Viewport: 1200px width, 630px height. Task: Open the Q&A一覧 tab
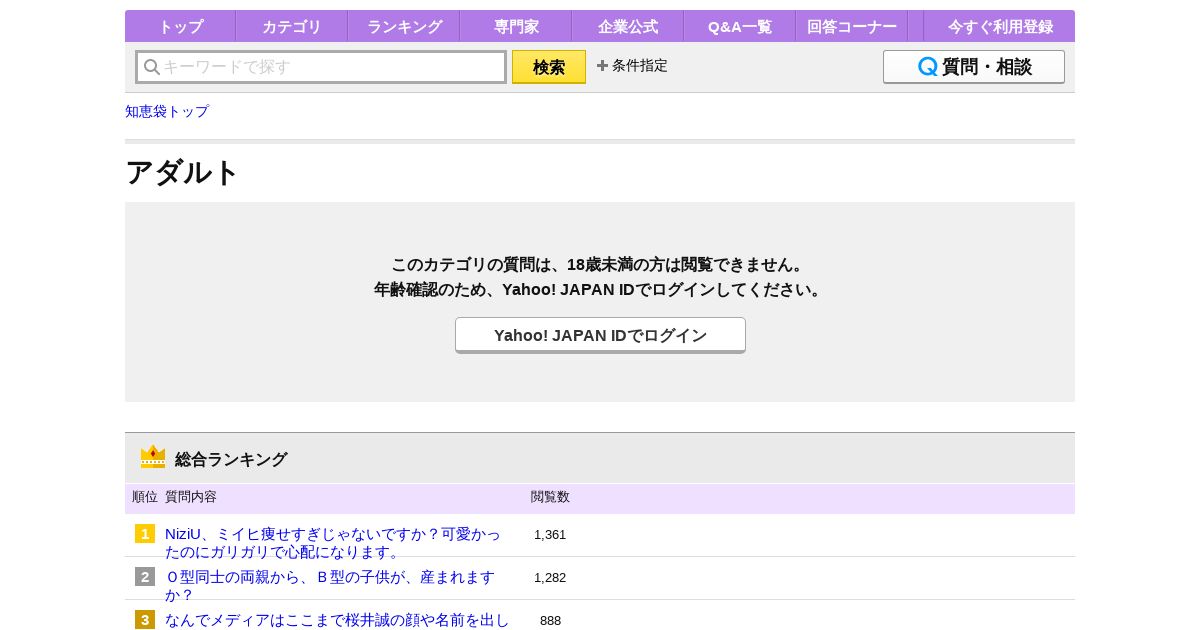740,27
